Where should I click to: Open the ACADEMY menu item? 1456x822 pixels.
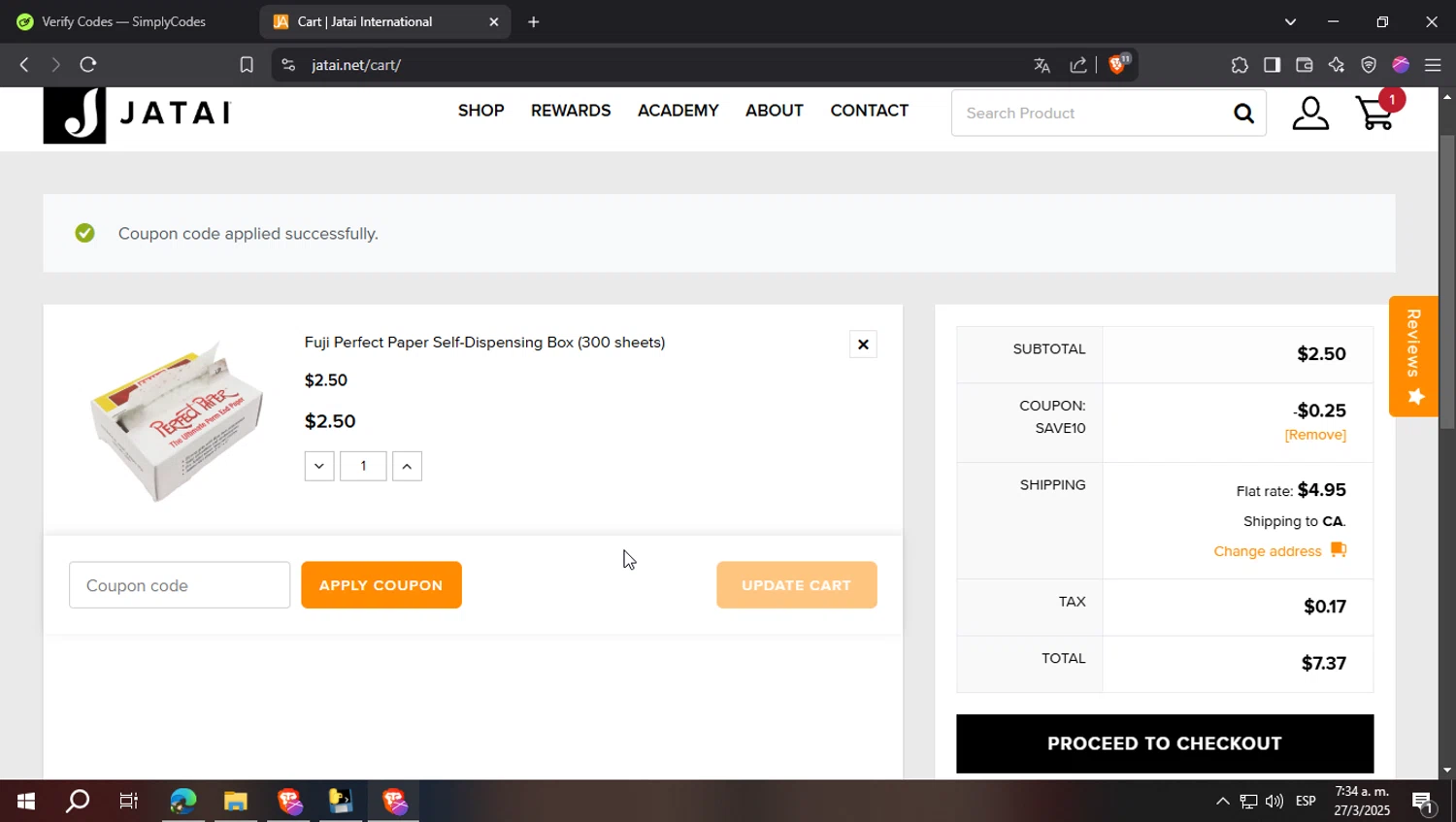(678, 111)
